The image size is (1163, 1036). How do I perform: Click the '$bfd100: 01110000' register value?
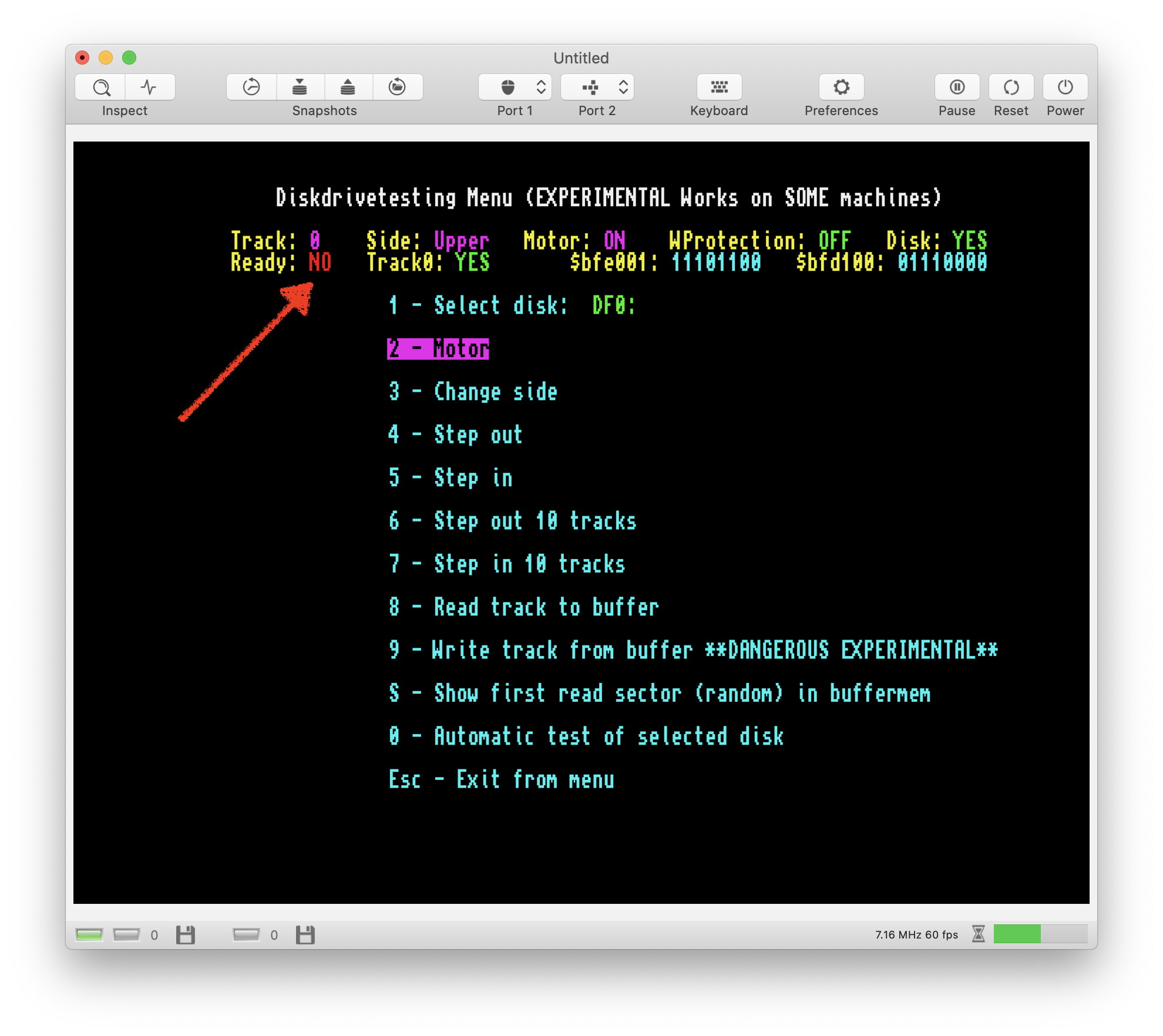892,263
